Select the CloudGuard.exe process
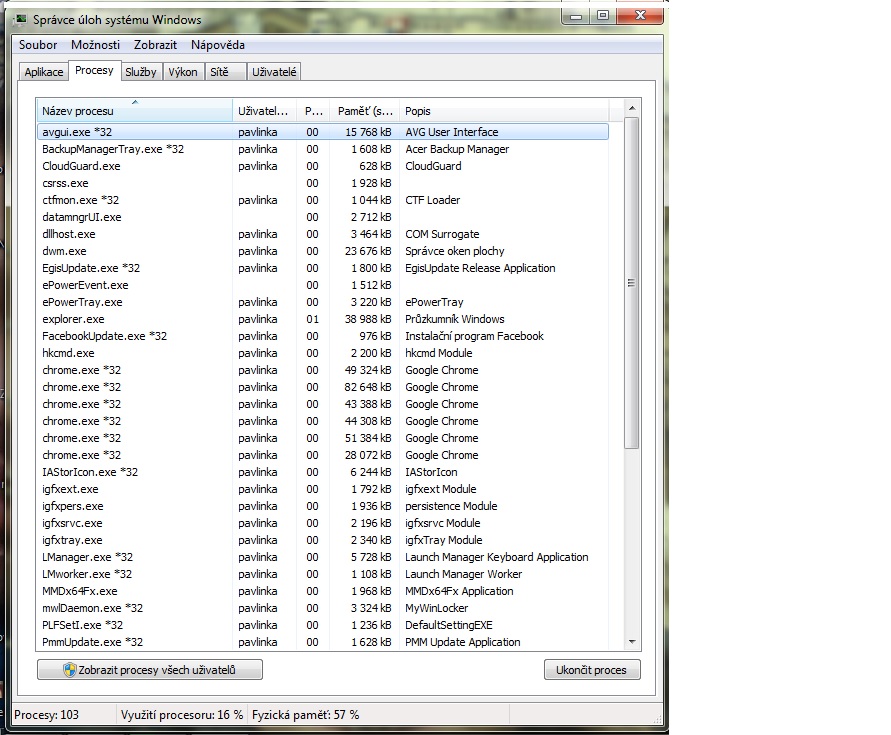The width and height of the screenshot is (891, 735). coord(323,166)
